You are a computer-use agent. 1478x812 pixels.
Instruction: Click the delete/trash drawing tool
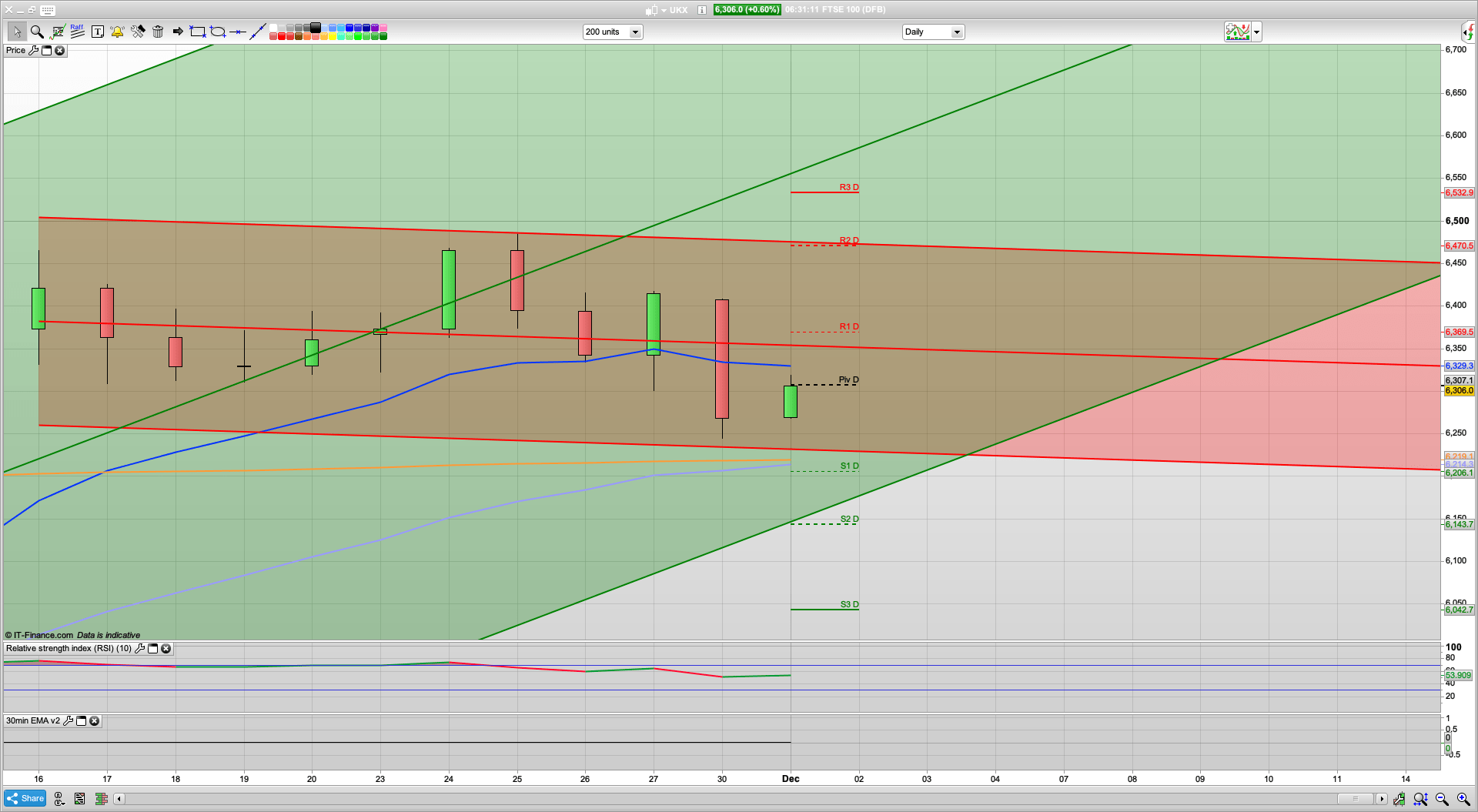coord(158,32)
